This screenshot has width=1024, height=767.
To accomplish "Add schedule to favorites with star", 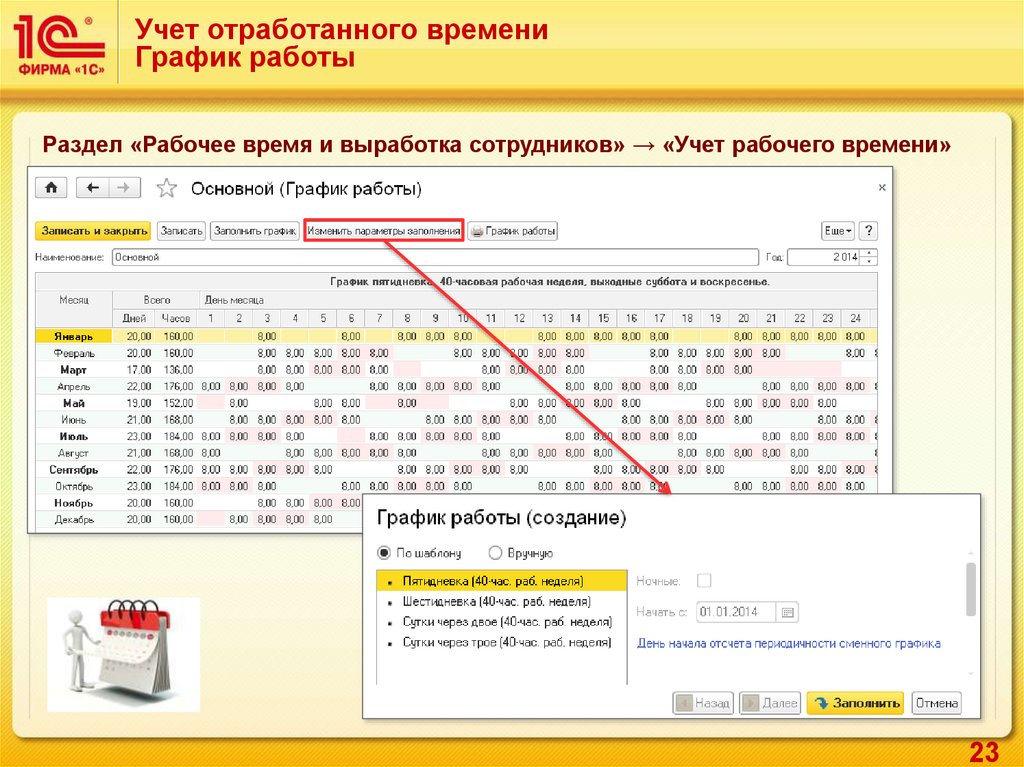I will [167, 188].
